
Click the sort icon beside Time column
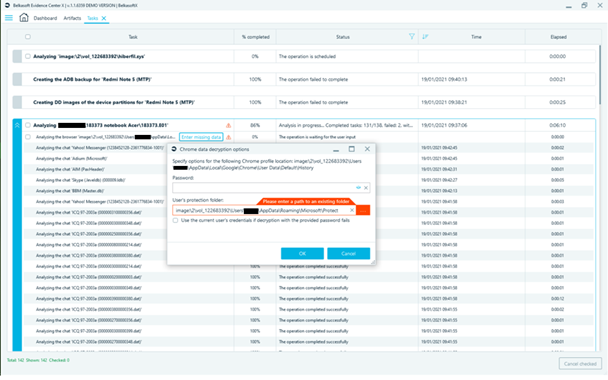[425, 36]
